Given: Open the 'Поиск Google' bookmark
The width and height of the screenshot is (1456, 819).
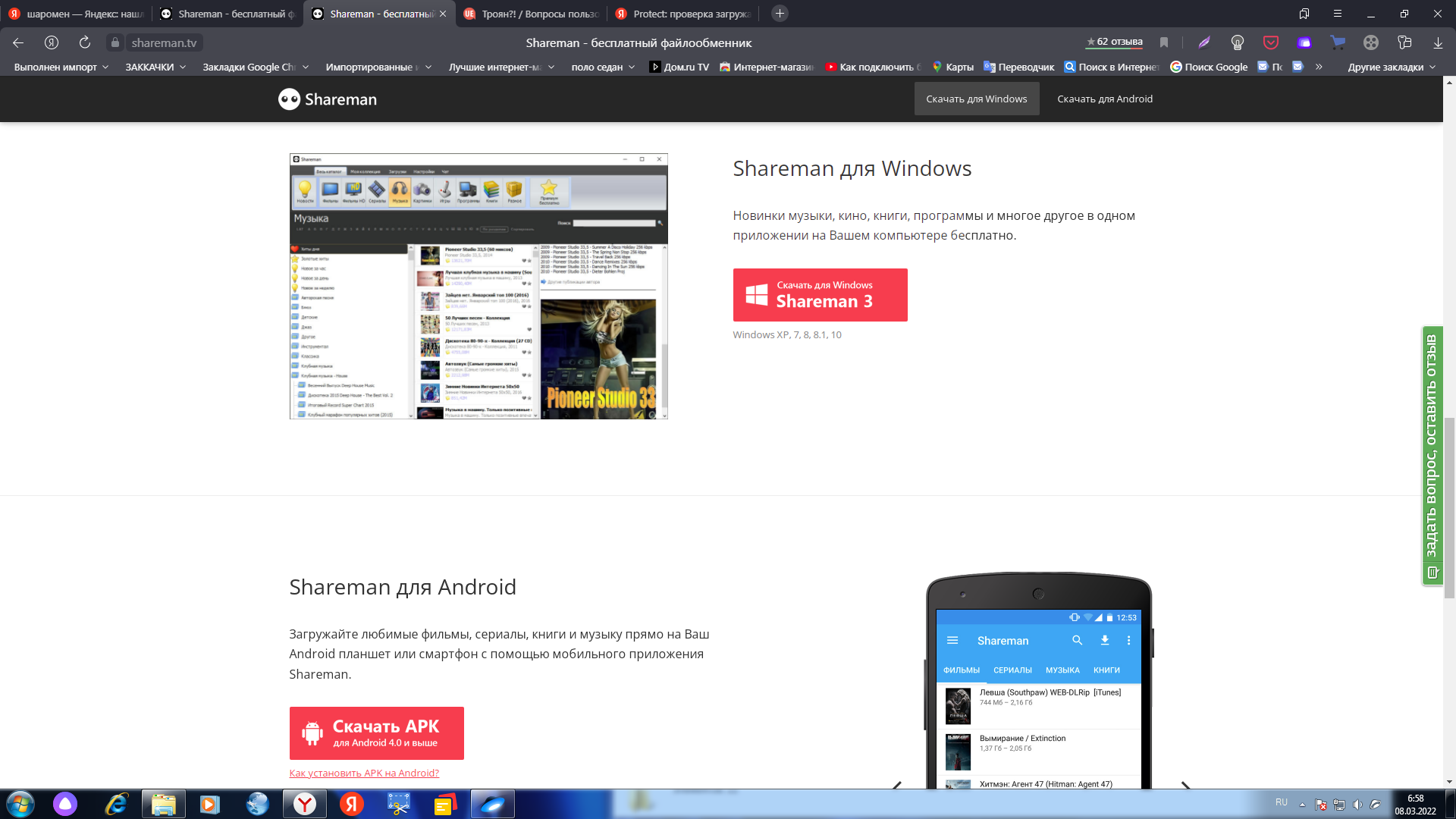Looking at the screenshot, I should coord(1209,67).
